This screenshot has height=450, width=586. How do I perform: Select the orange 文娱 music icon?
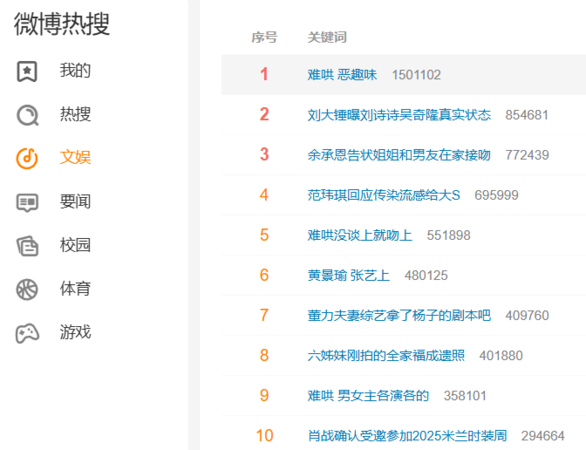[27, 158]
